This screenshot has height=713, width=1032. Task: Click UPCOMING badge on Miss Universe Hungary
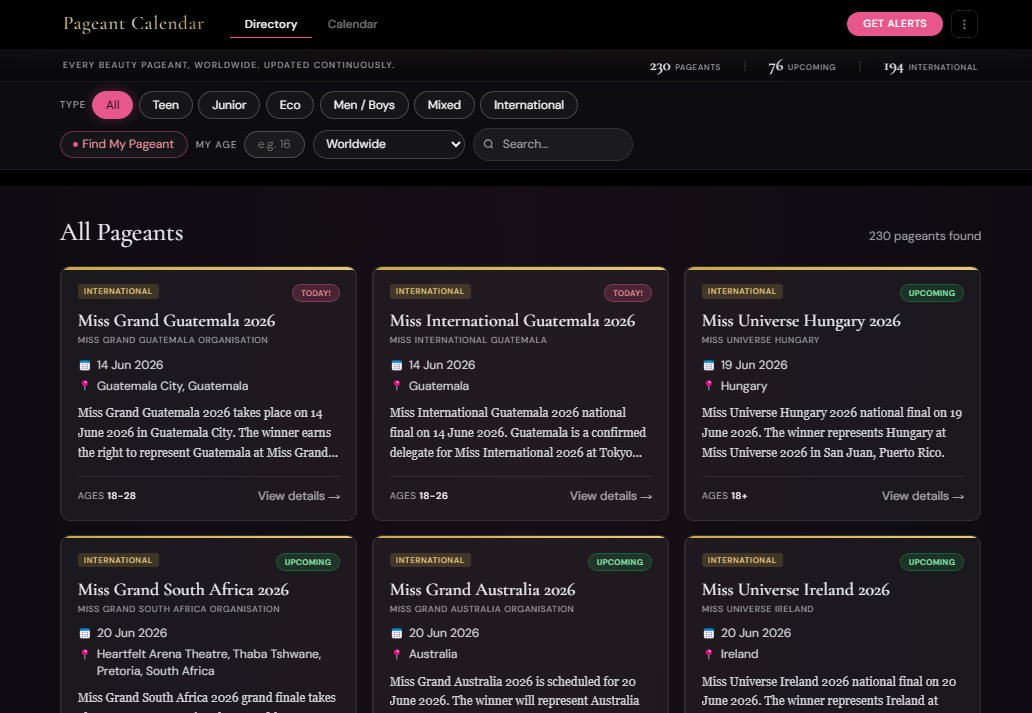[x=931, y=293]
